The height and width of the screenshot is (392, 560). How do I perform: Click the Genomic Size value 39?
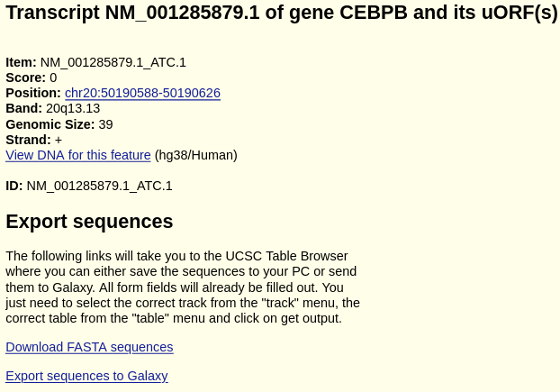pyautogui.click(x=106, y=125)
